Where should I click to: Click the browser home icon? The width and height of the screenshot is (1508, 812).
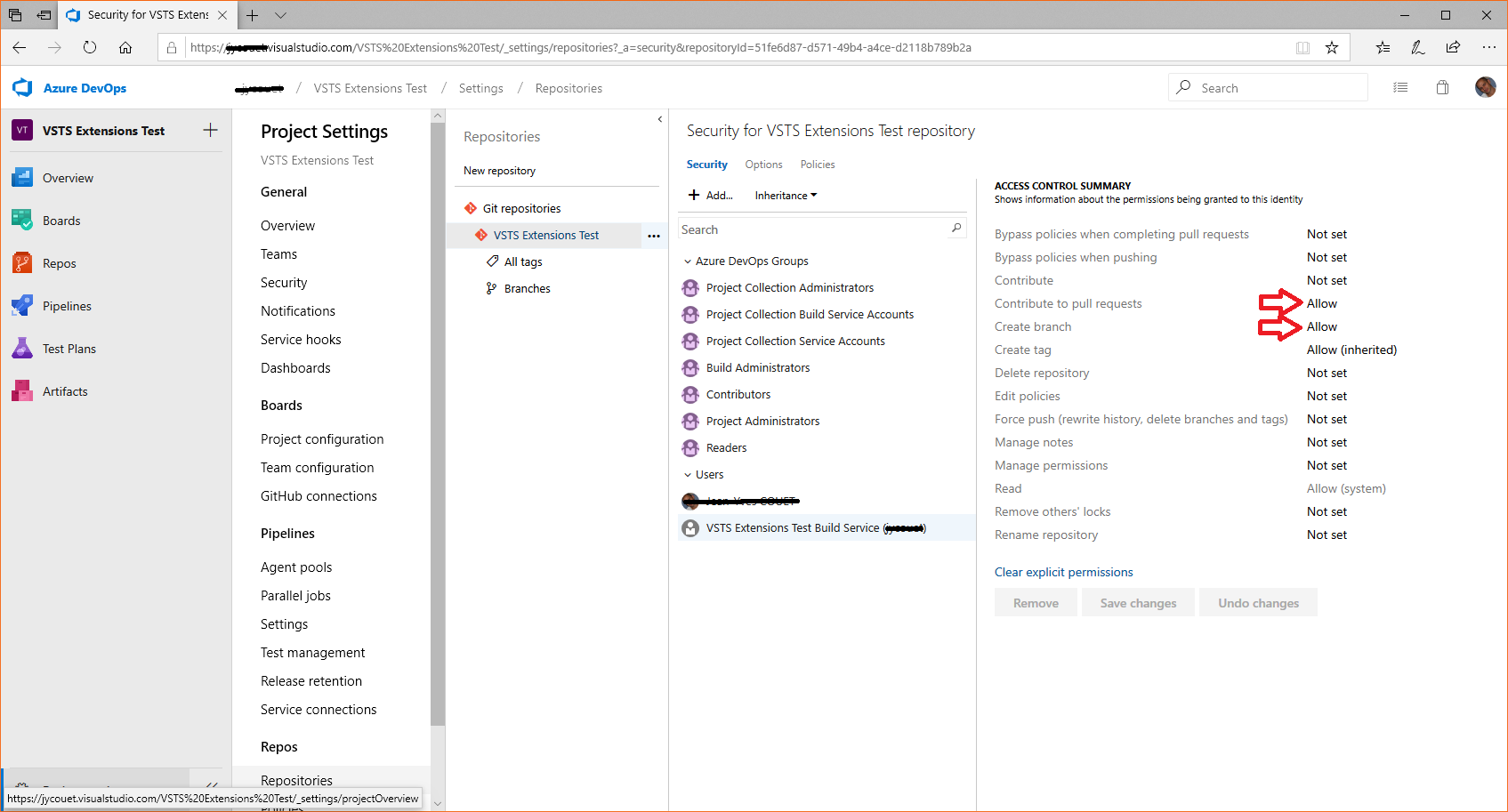[125, 47]
